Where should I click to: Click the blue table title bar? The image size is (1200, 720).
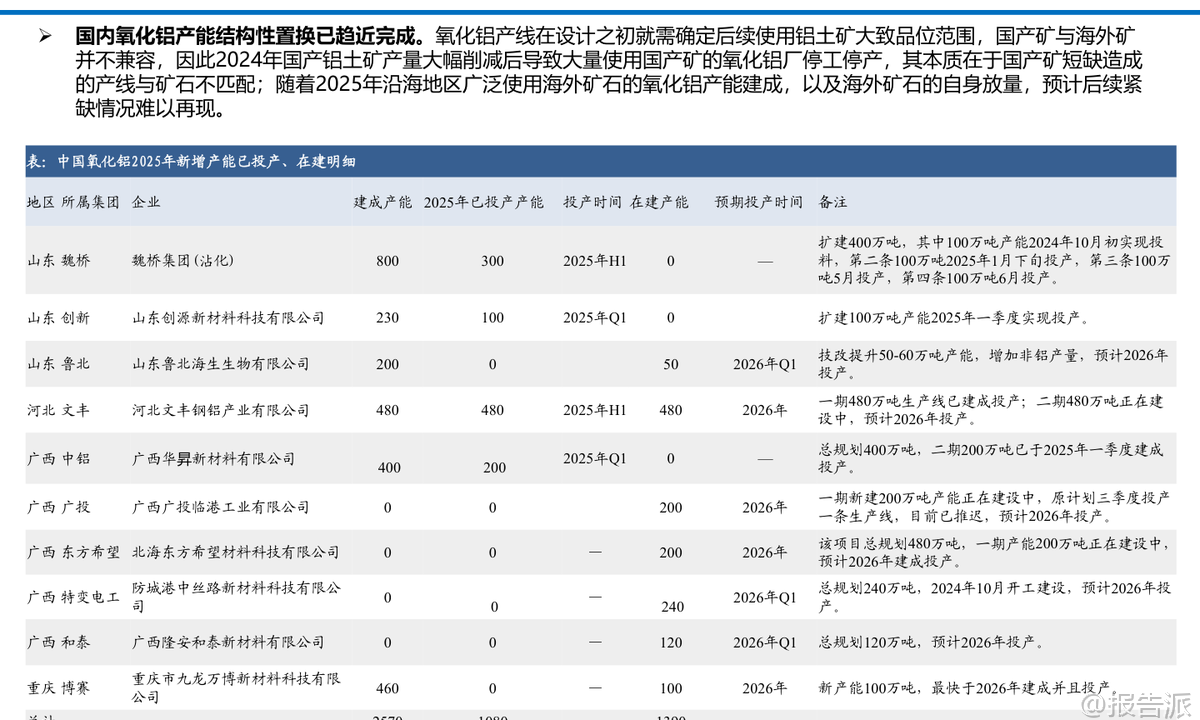pyautogui.click(x=600, y=162)
